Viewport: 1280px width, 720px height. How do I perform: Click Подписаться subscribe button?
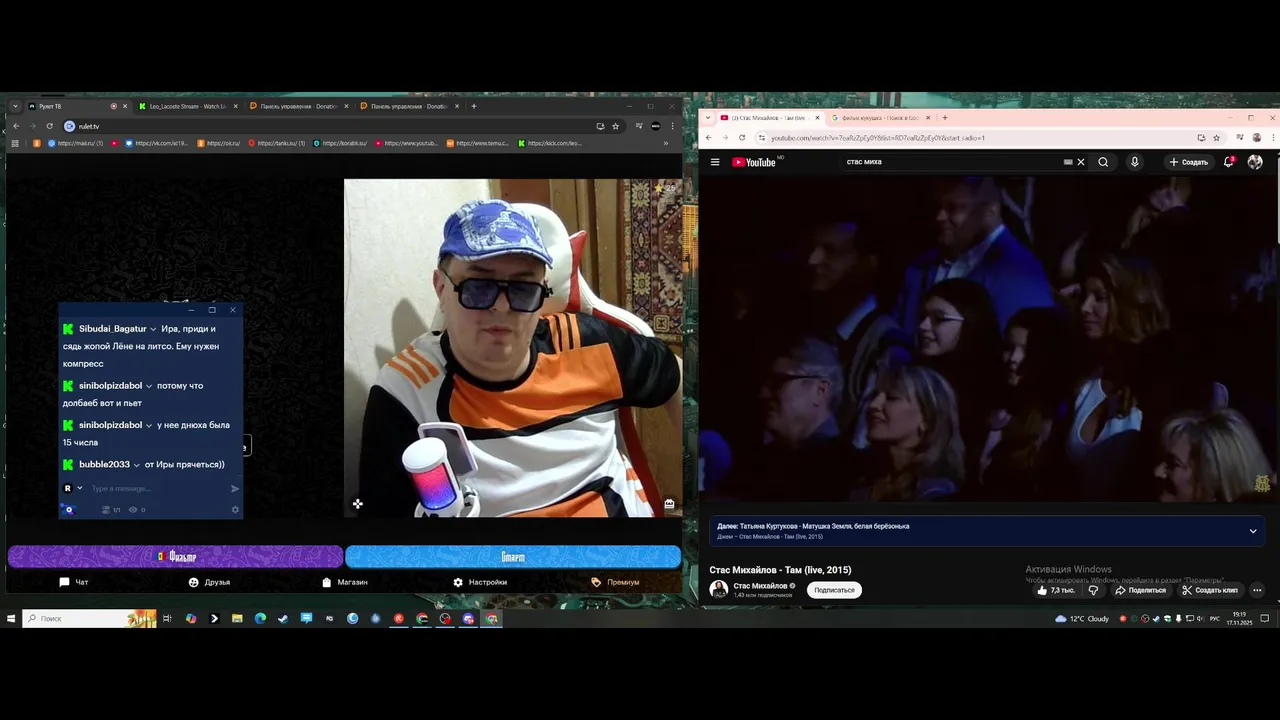[834, 590]
